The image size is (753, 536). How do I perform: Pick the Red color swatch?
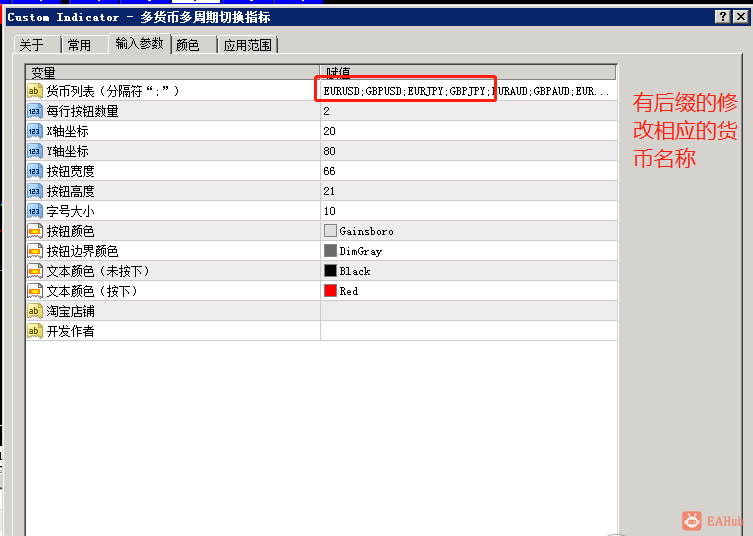coord(330,291)
